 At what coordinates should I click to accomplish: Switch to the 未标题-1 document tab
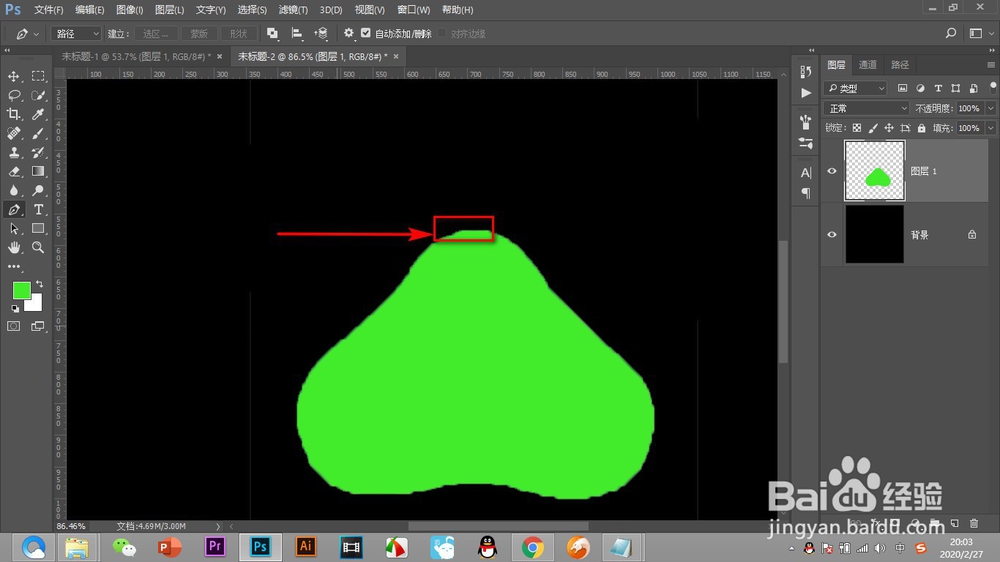point(136,56)
